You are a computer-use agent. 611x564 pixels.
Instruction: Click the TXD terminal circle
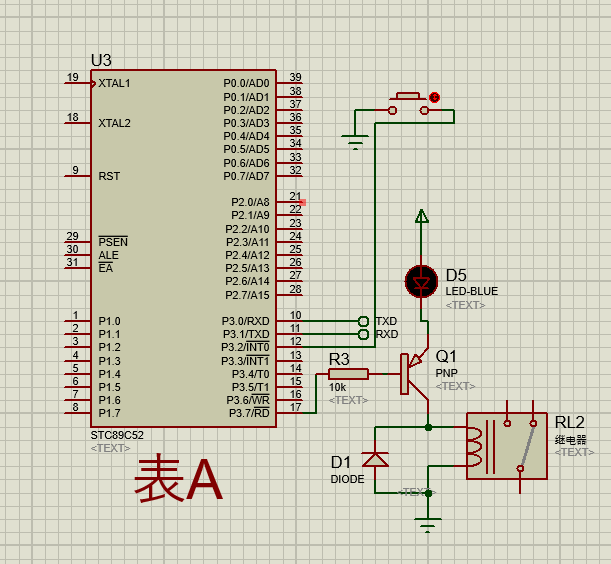363,321
